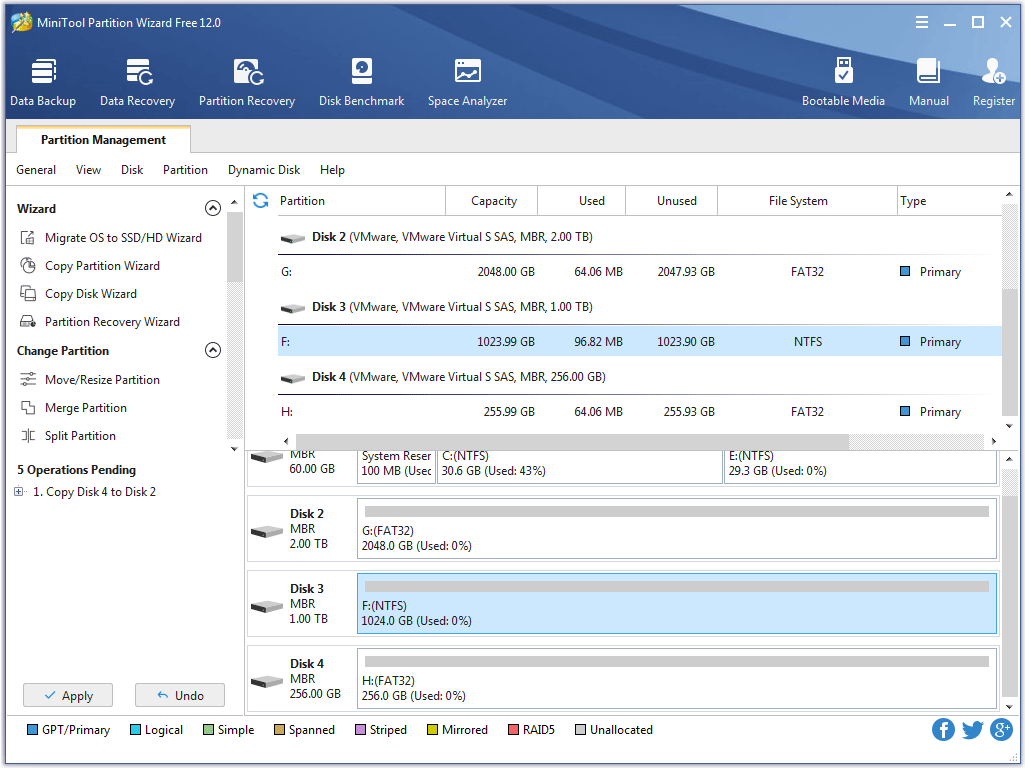
Task: Select Migrate OS to SSD/HD Wizard
Action: (x=122, y=238)
